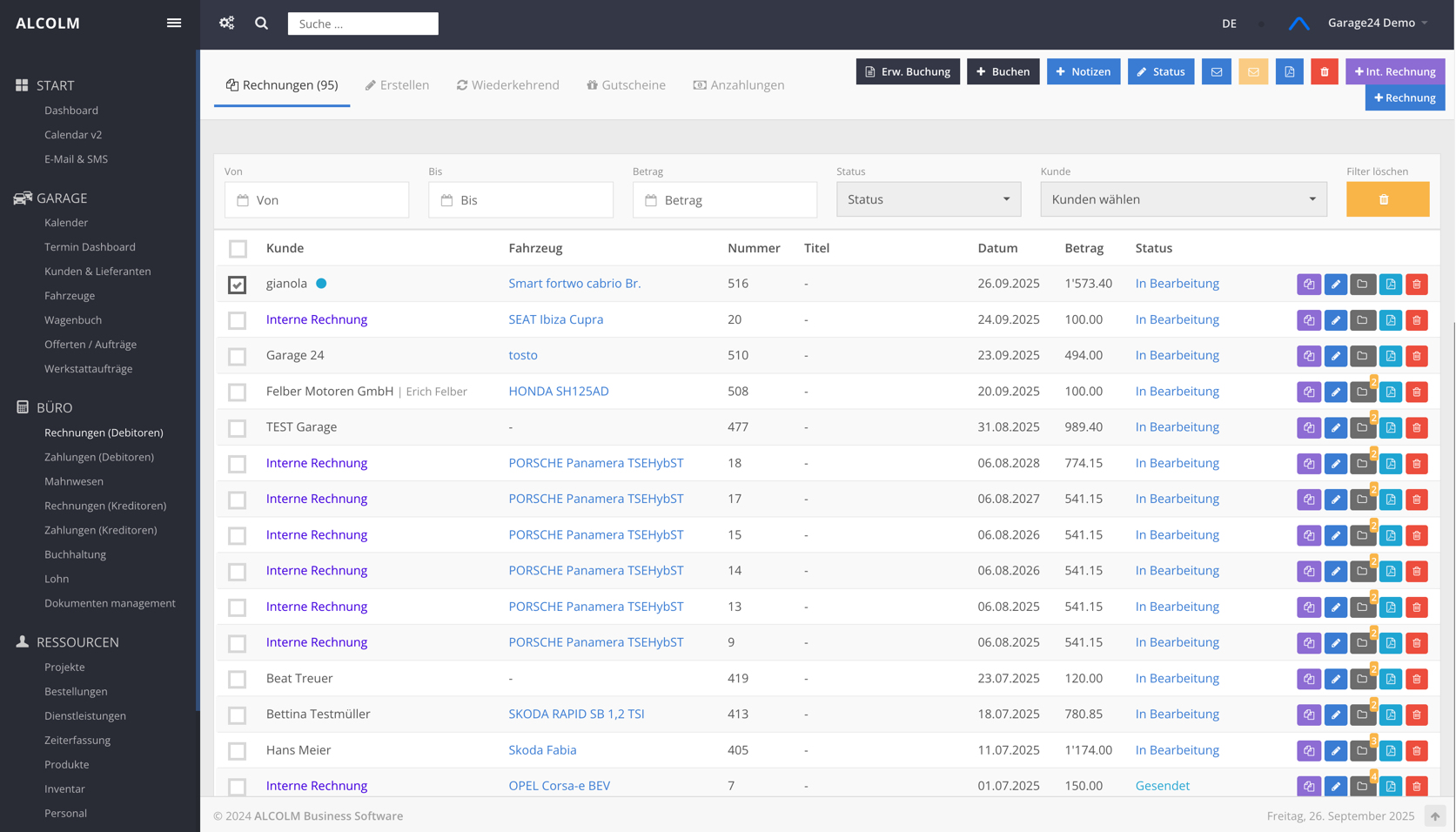This screenshot has height=832, width=1456.
Task: Click purple copy icon for Hans Meier row
Action: click(1308, 750)
